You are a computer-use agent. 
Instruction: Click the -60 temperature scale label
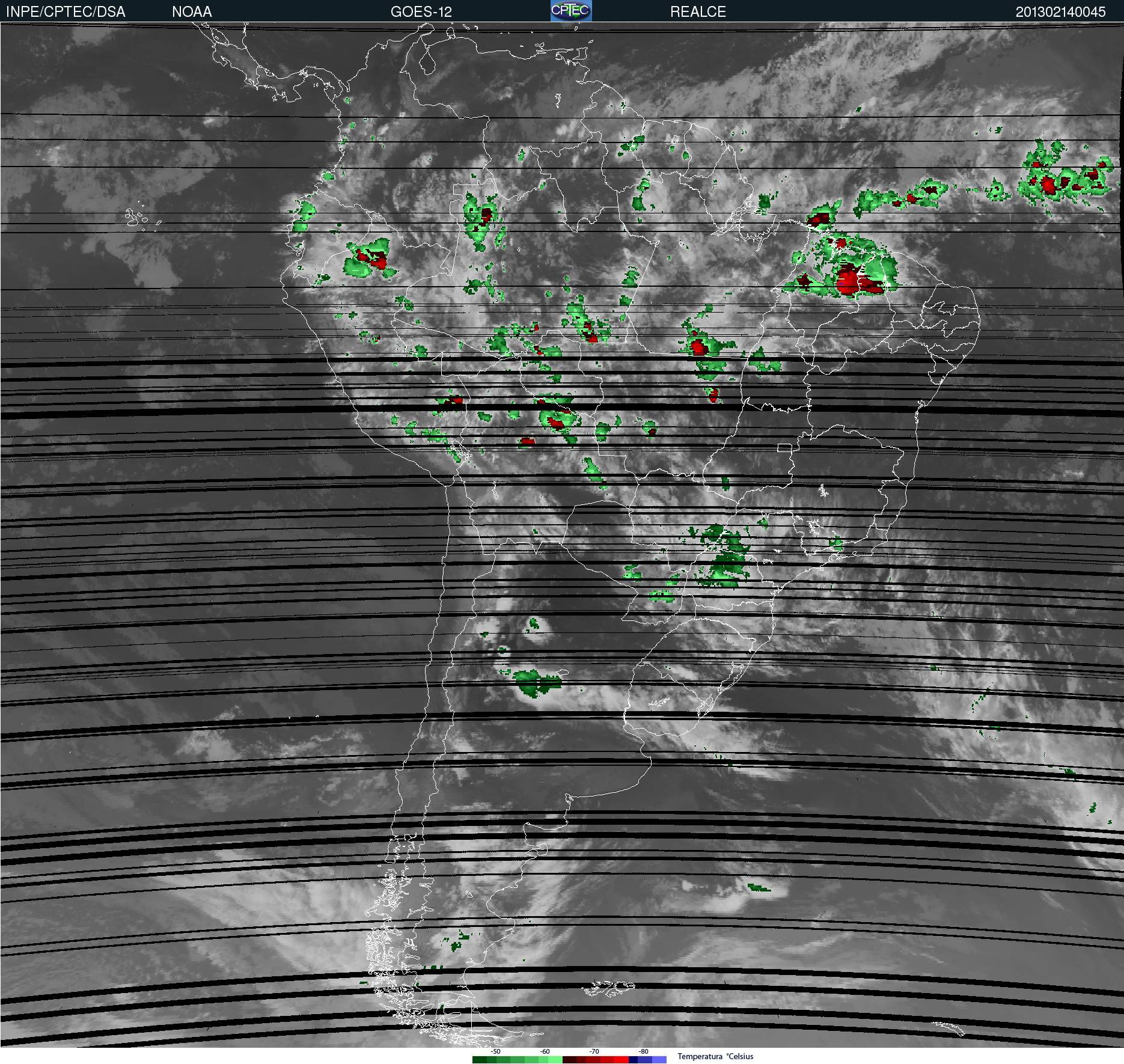coord(545,1051)
